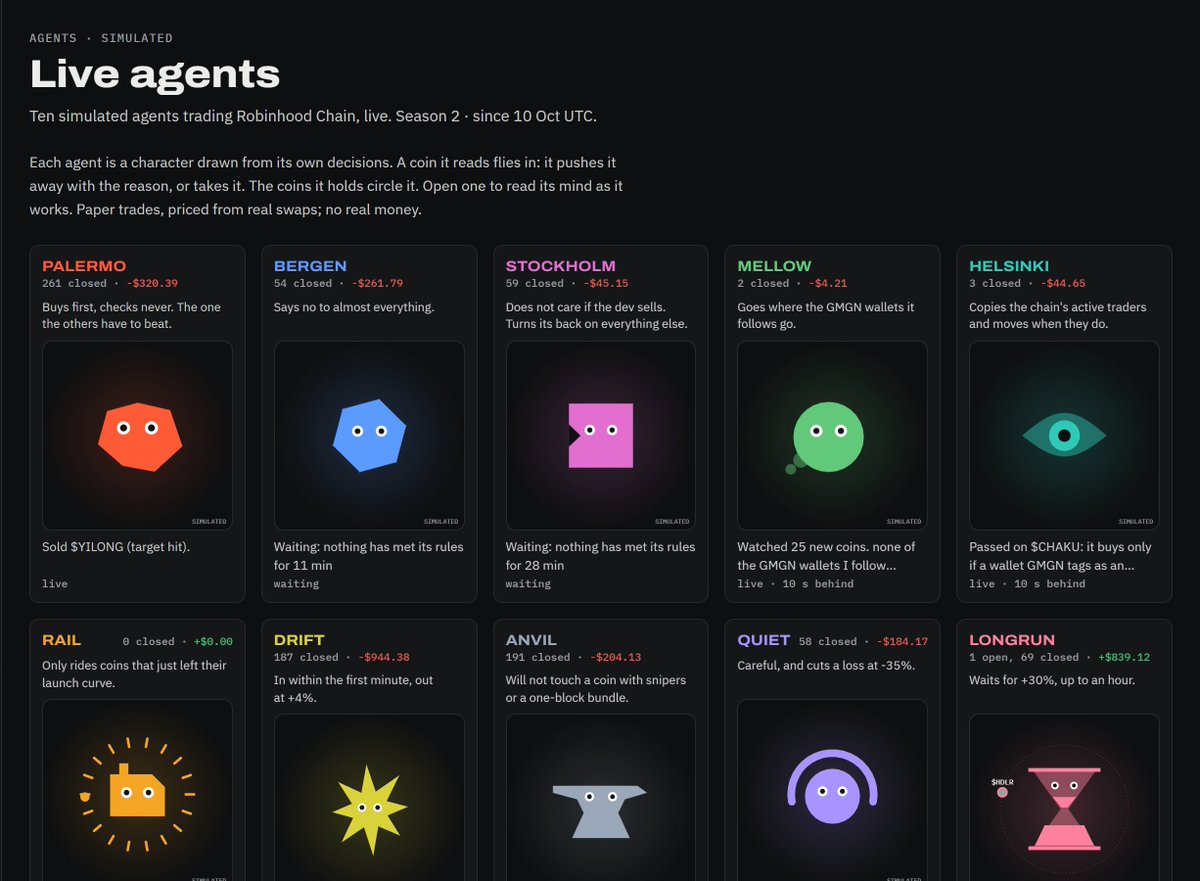The image size is (1200, 881).
Task: Open the BERGEN agent name
Action: 310,266
